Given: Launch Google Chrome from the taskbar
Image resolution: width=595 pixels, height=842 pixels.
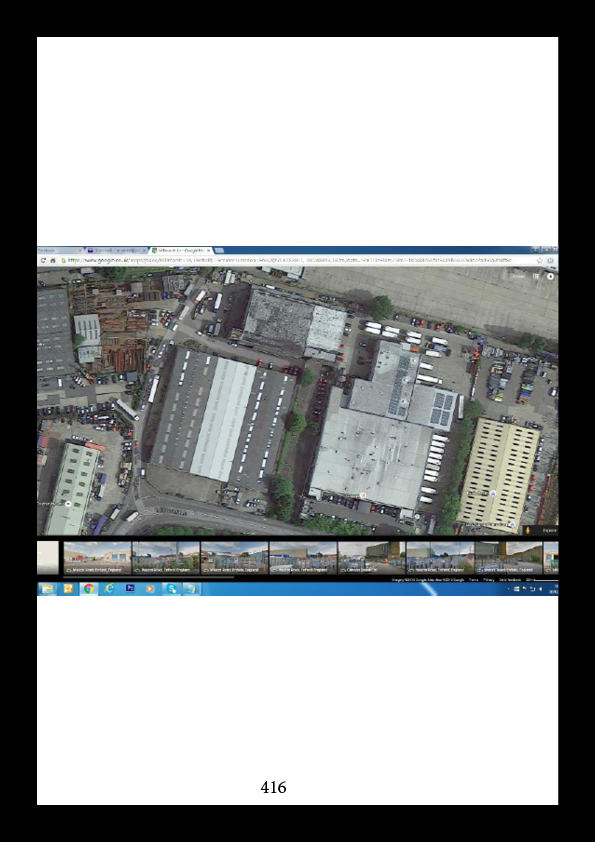Looking at the screenshot, I should click(89, 589).
